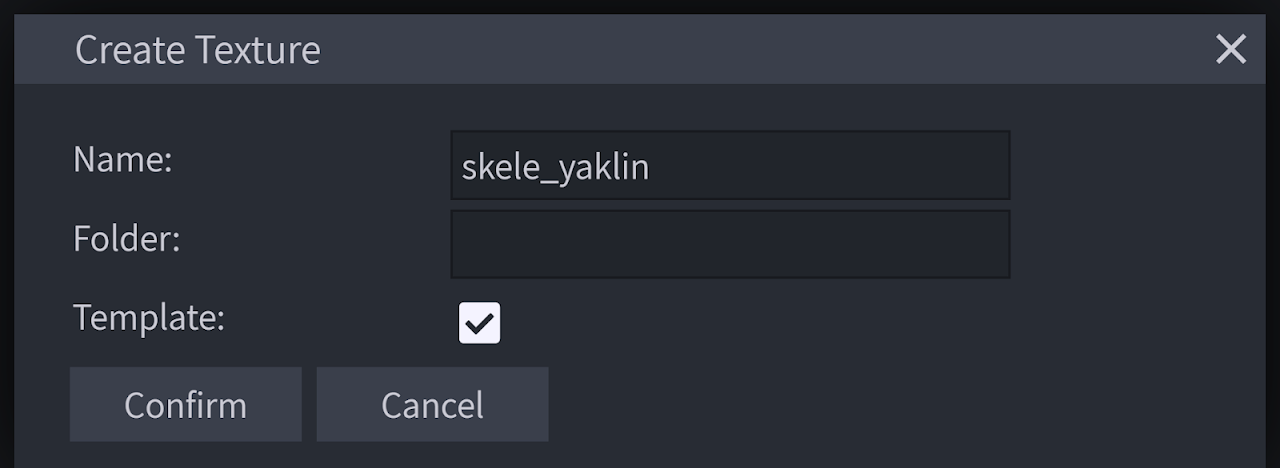Place cursor in the skele_yaklin text

click(556, 166)
